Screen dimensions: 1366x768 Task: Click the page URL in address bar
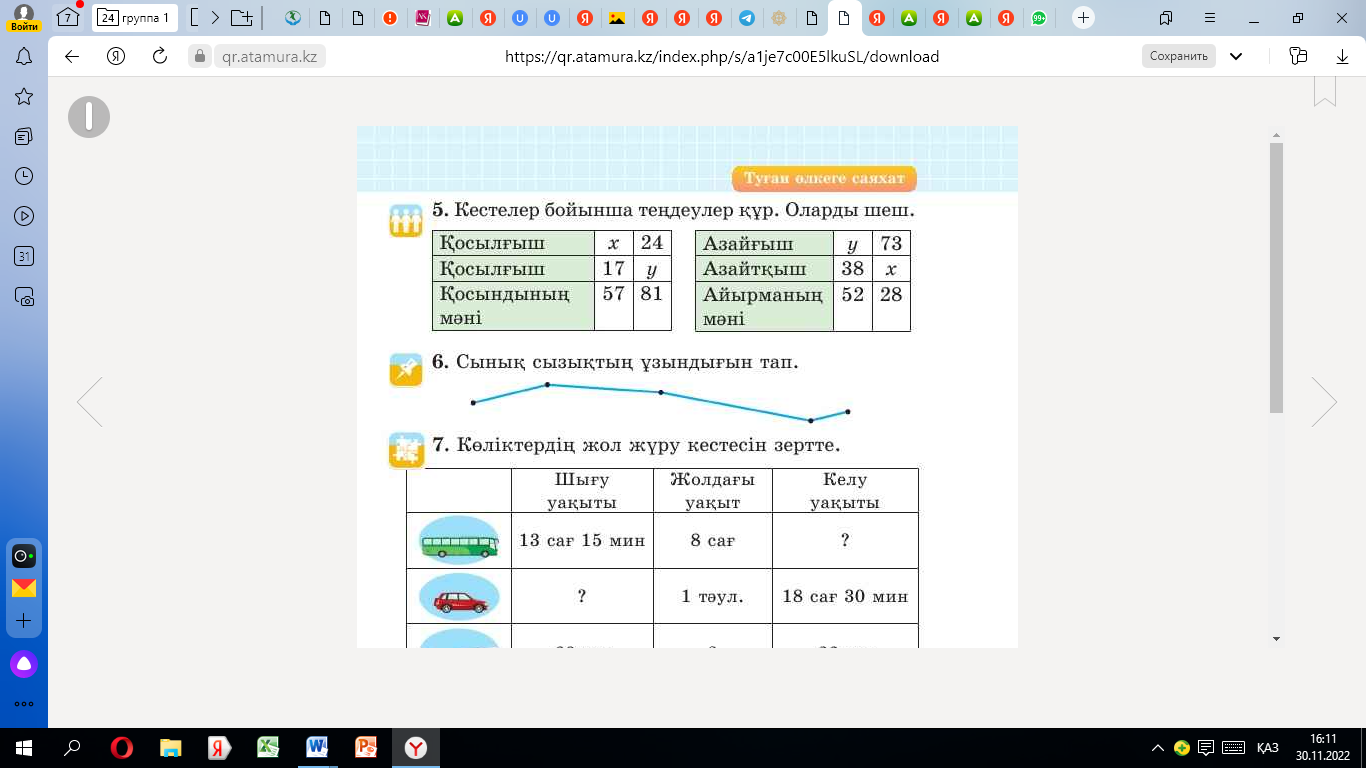(x=722, y=57)
